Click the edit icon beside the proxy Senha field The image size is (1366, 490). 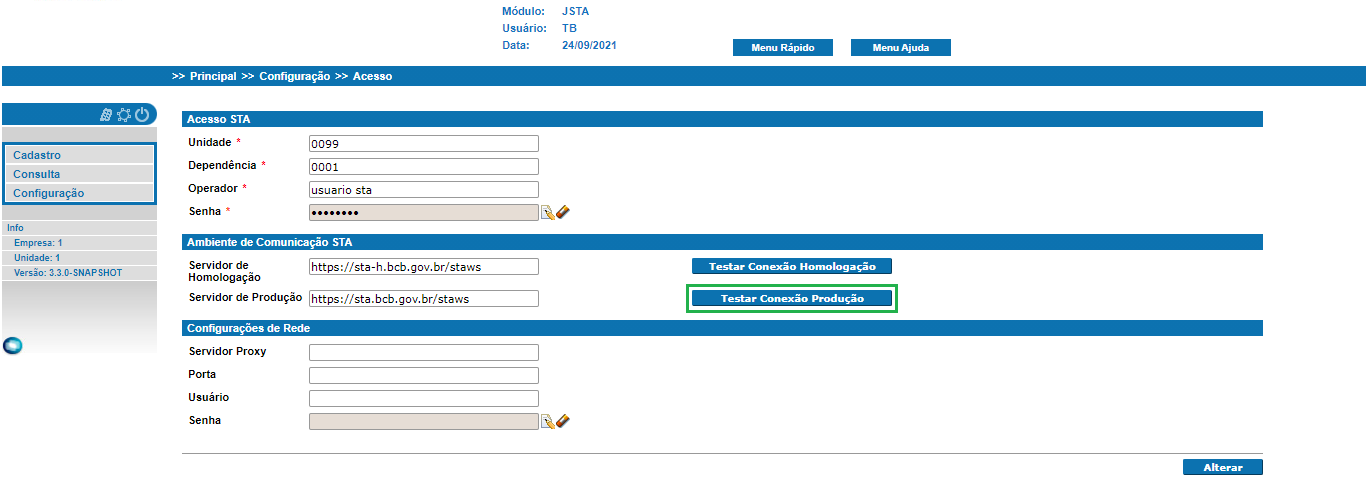[x=547, y=422]
